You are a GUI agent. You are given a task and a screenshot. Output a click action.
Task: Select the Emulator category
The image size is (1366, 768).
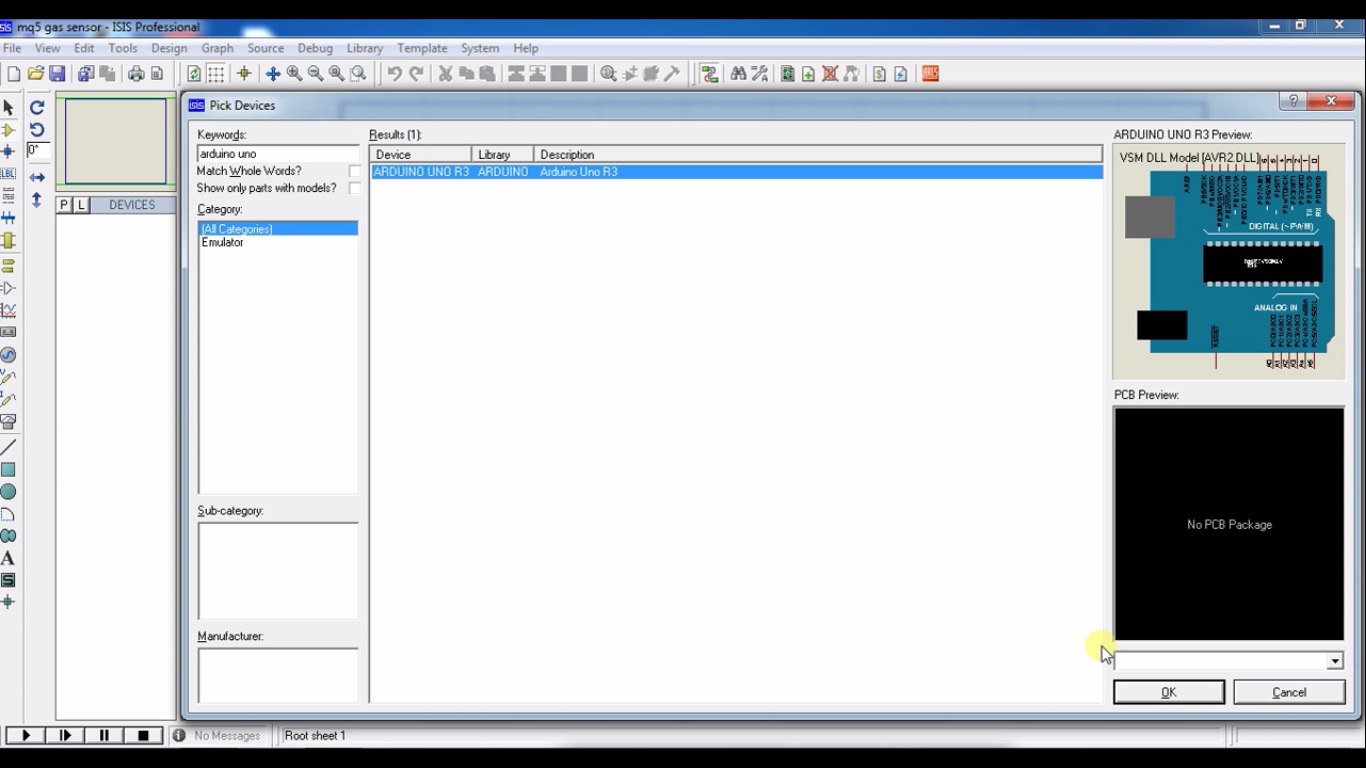point(222,242)
